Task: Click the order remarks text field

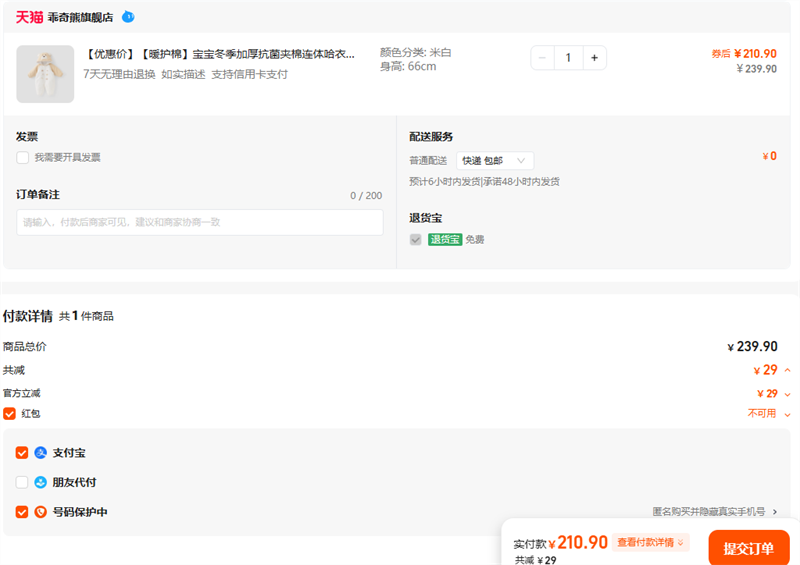Action: (x=199, y=222)
